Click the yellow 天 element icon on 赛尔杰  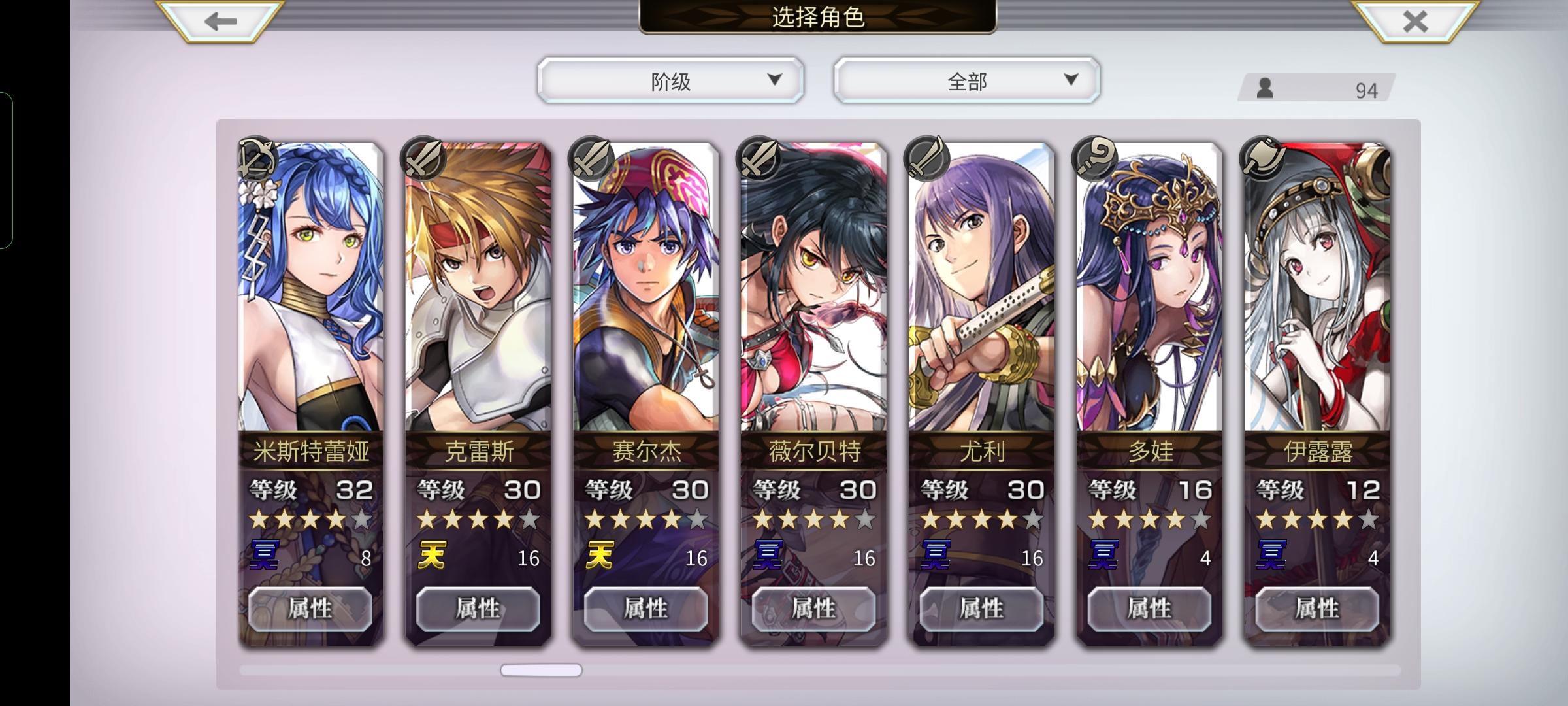[599, 556]
